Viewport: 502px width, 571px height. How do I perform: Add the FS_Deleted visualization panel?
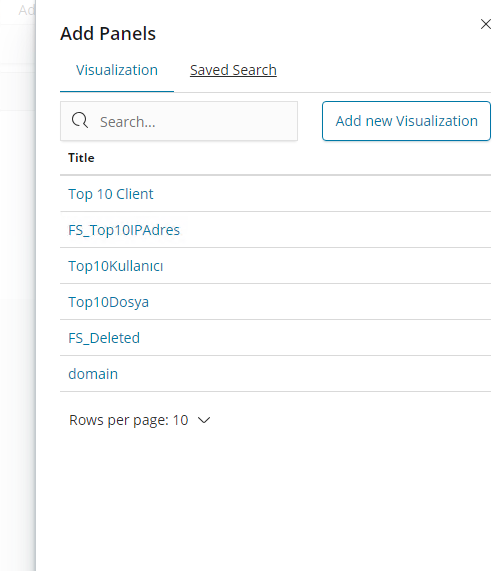point(104,338)
